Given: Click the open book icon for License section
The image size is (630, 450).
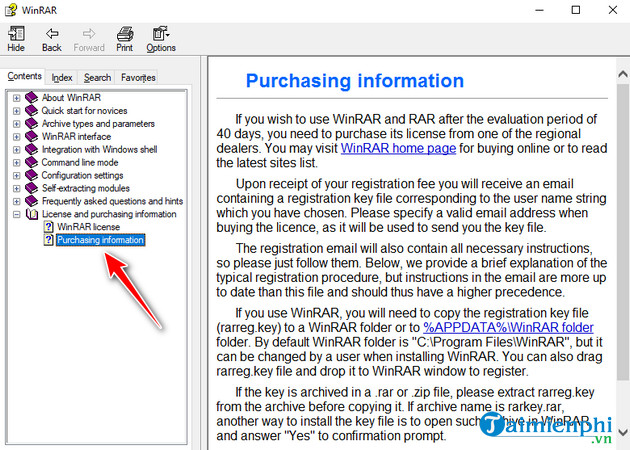Looking at the screenshot, I should [x=32, y=214].
